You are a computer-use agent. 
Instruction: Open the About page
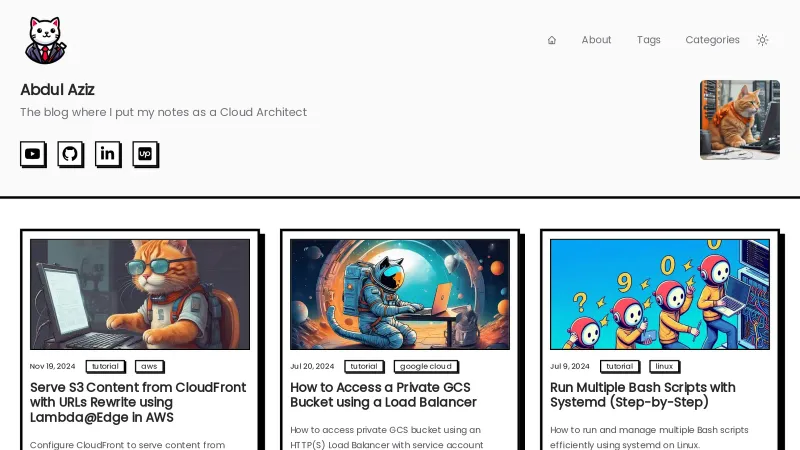coord(596,40)
